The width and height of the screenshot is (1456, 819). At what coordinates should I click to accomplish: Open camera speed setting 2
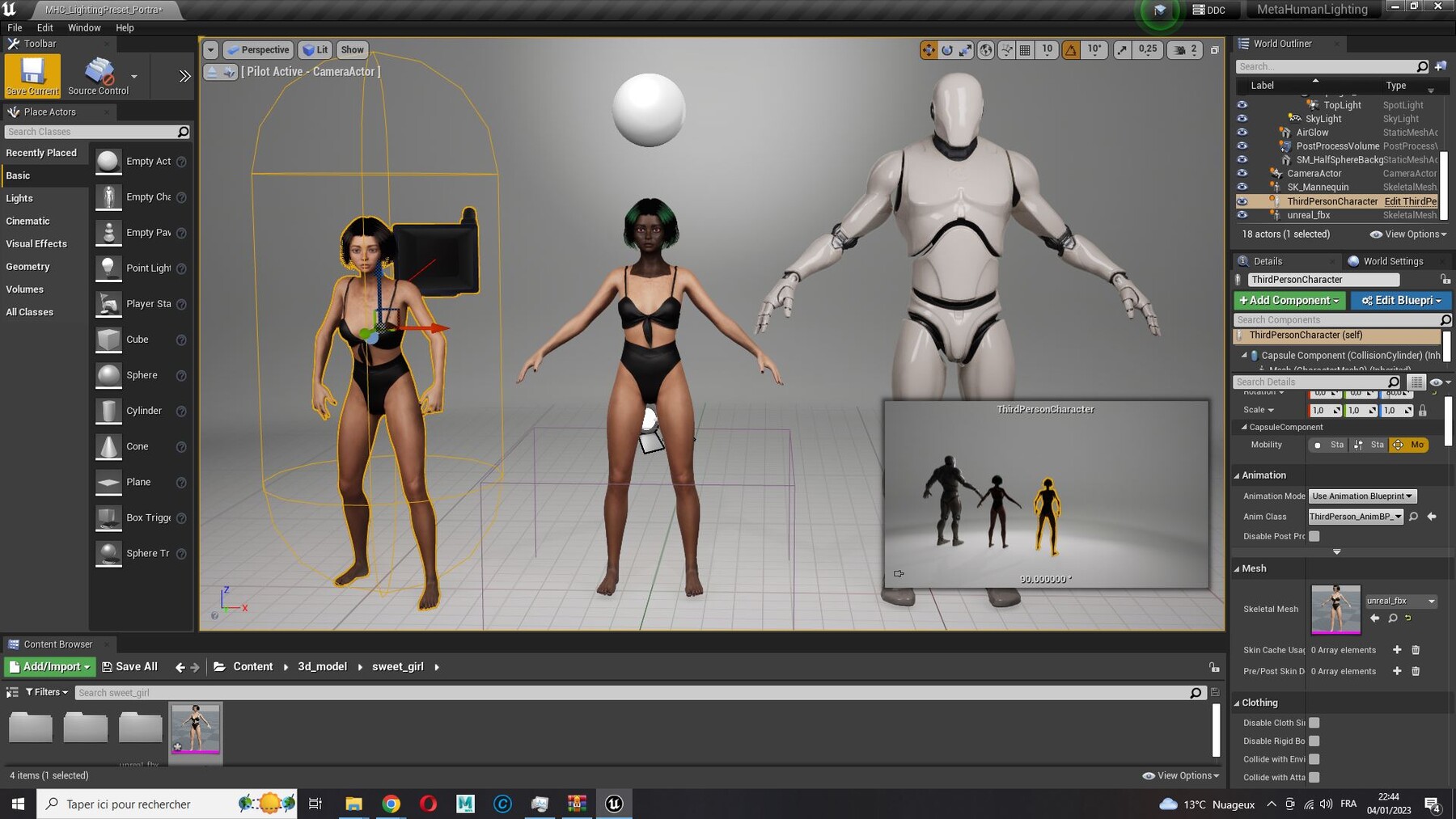click(1185, 50)
